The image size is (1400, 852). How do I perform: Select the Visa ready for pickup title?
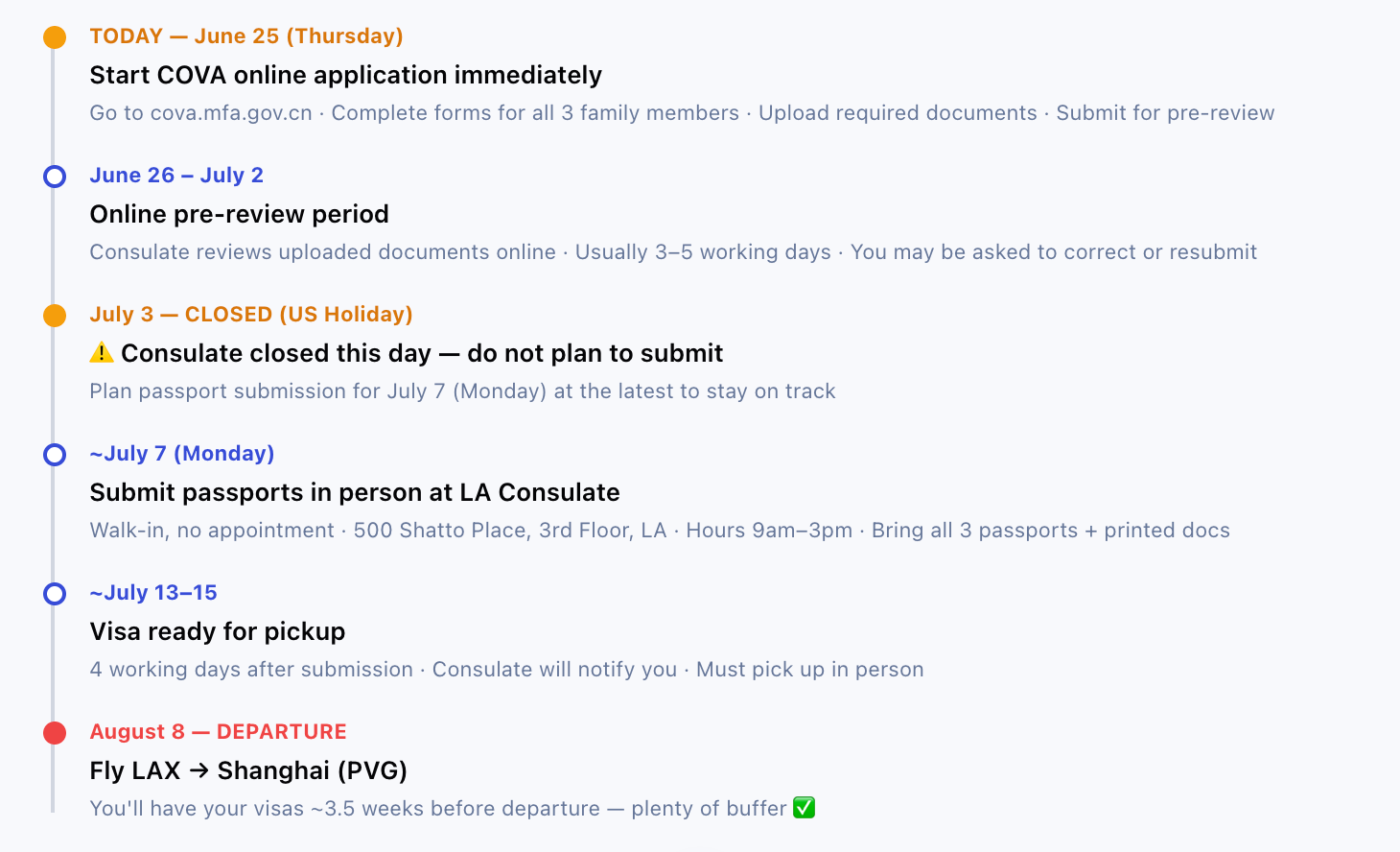tap(218, 631)
